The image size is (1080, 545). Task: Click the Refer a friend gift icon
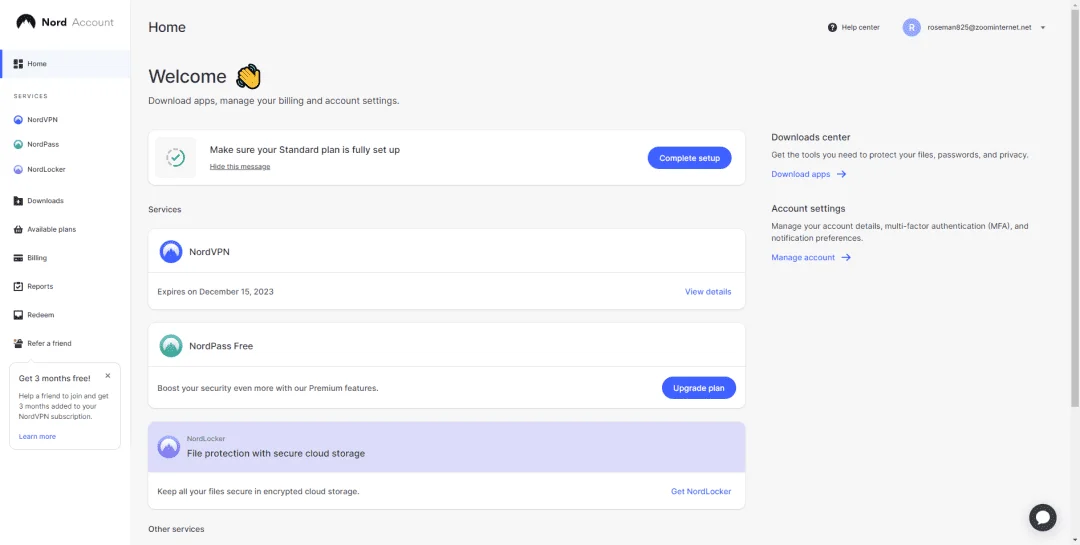coord(19,343)
